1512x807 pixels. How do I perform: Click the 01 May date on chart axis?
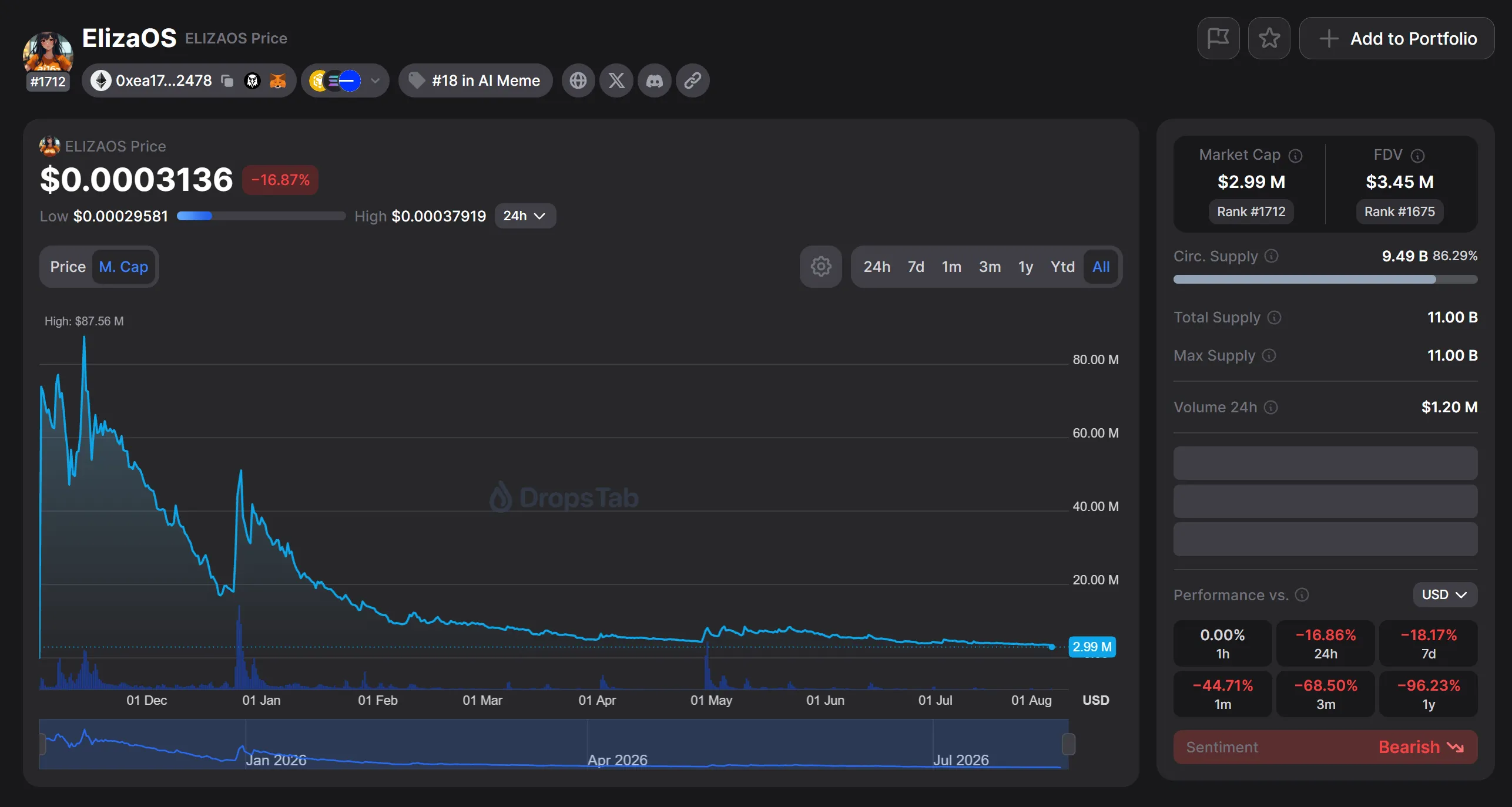pos(712,700)
